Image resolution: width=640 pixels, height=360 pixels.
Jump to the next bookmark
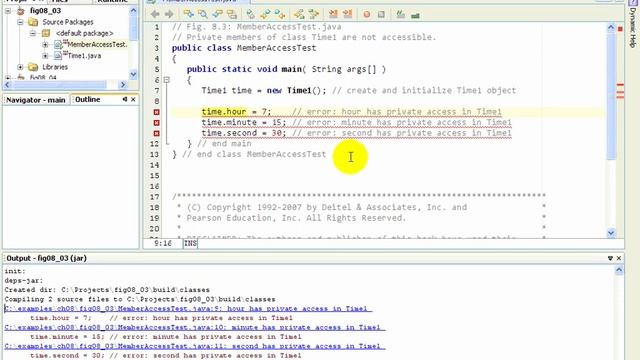280,14
